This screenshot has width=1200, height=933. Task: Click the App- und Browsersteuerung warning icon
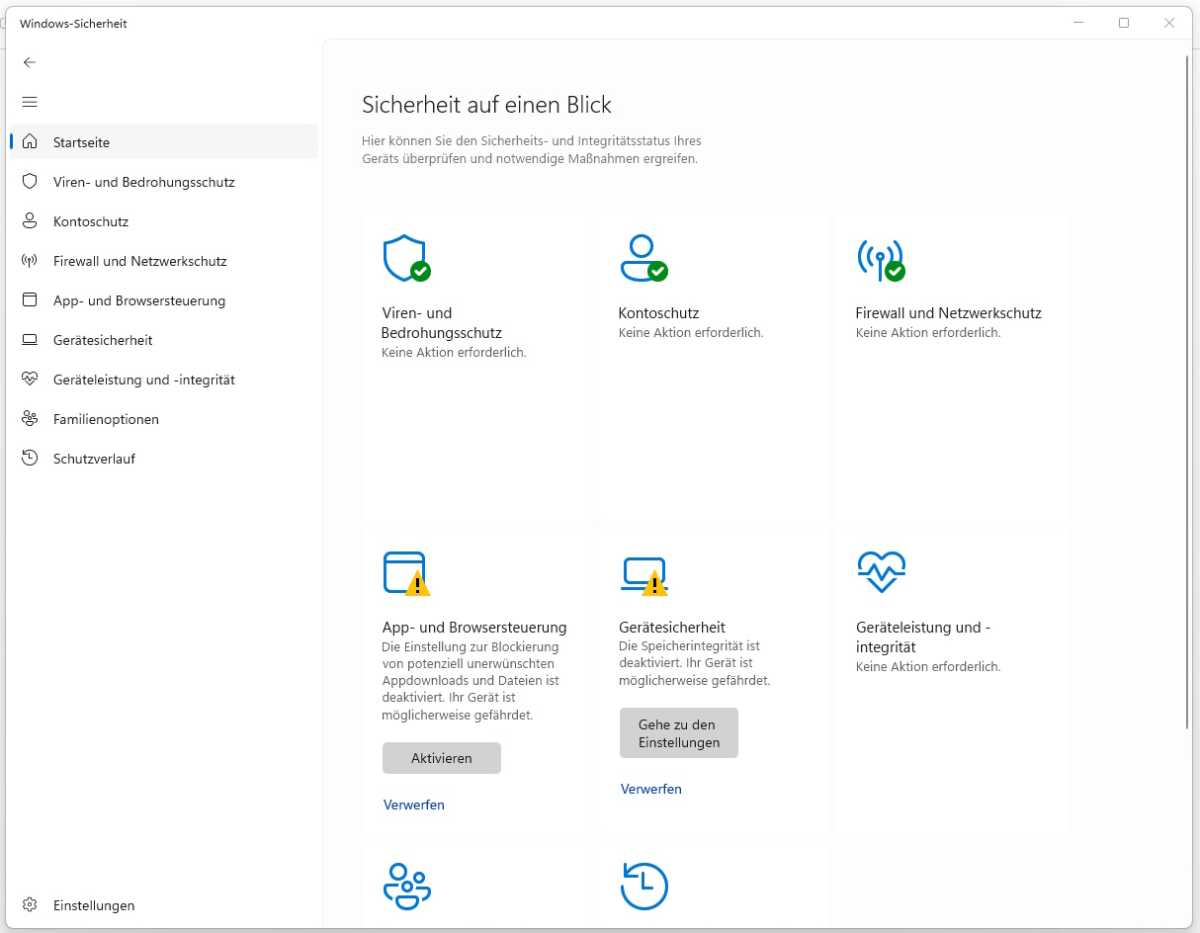(x=406, y=572)
